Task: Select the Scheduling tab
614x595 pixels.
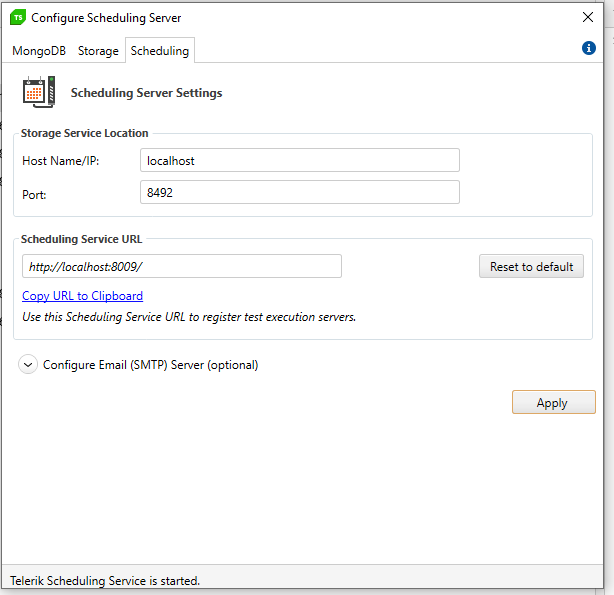Action: [159, 51]
